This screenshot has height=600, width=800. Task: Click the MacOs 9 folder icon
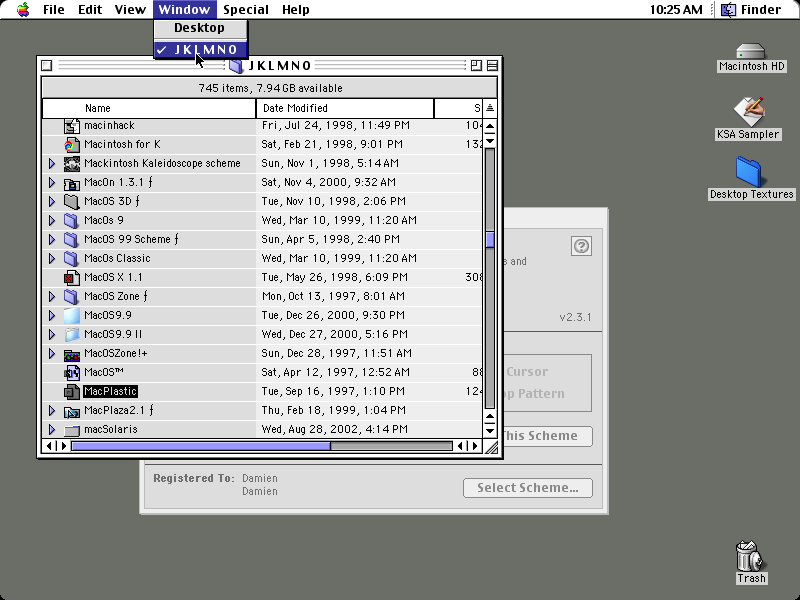tap(72, 220)
